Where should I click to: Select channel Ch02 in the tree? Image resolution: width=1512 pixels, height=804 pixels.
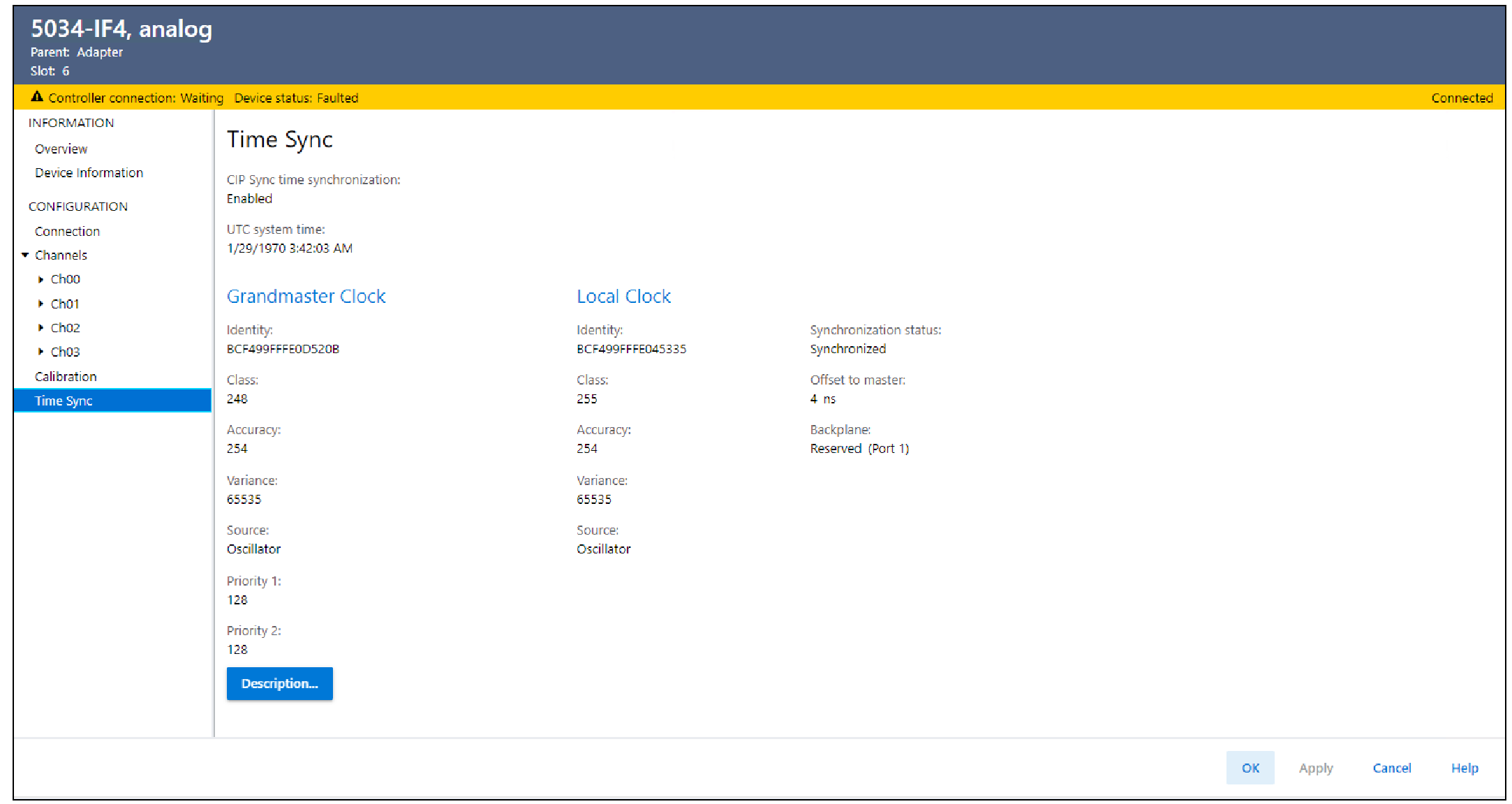click(65, 327)
